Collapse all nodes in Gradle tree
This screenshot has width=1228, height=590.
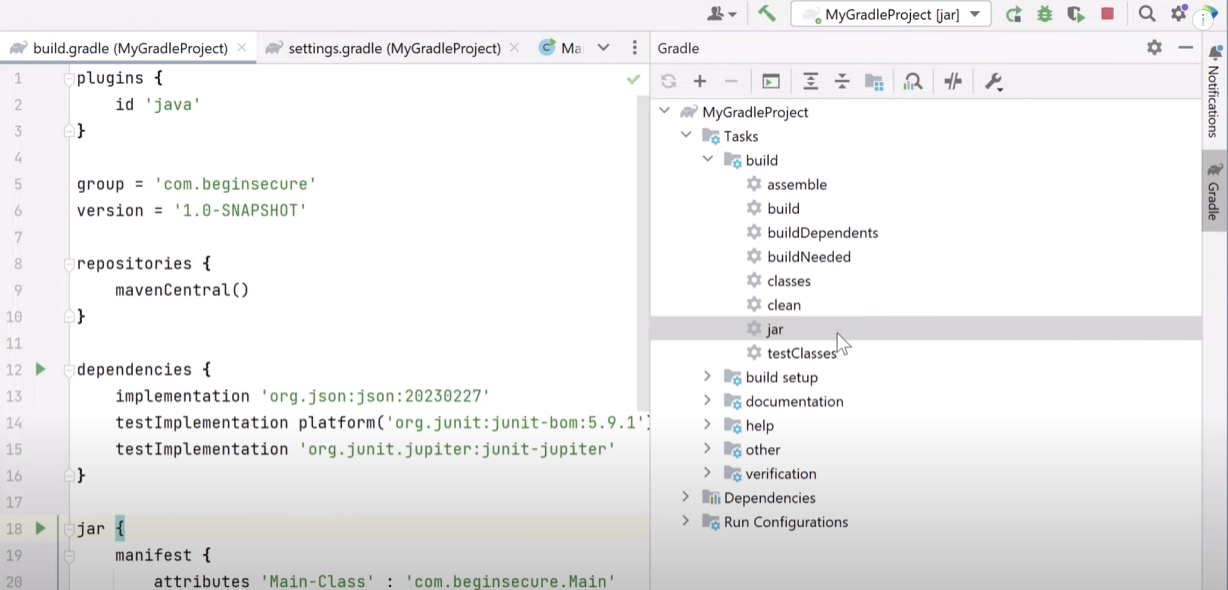(x=842, y=82)
